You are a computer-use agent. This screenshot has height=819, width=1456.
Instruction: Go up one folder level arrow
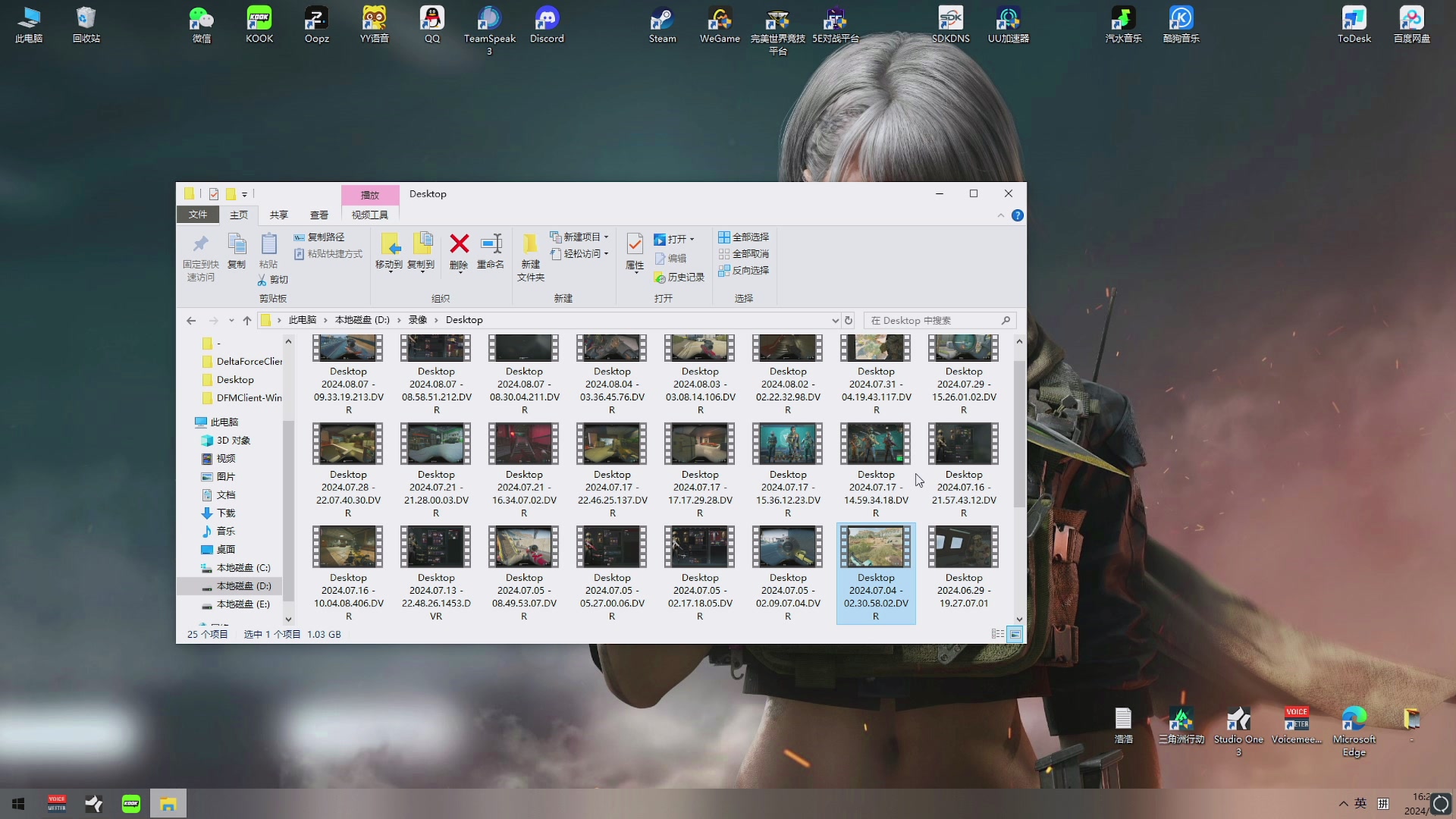247,320
